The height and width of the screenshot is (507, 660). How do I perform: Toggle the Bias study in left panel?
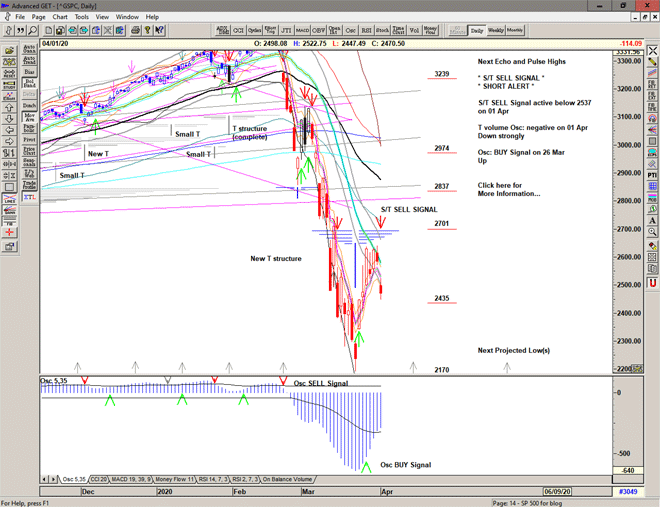point(28,72)
